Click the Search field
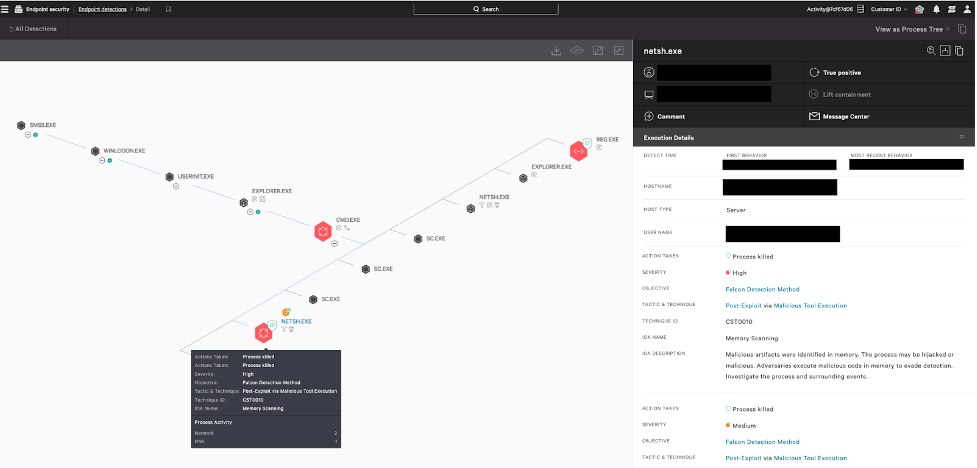This screenshot has height=468, width=977. 485,9
